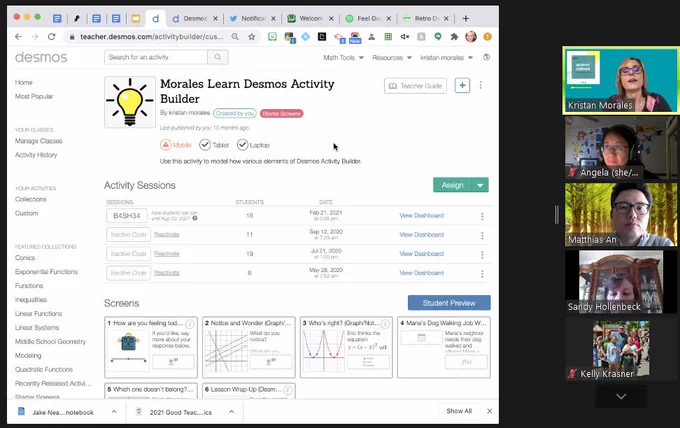Click the zoom magnifier in address bar
This screenshot has width=680, height=428.
235,37
